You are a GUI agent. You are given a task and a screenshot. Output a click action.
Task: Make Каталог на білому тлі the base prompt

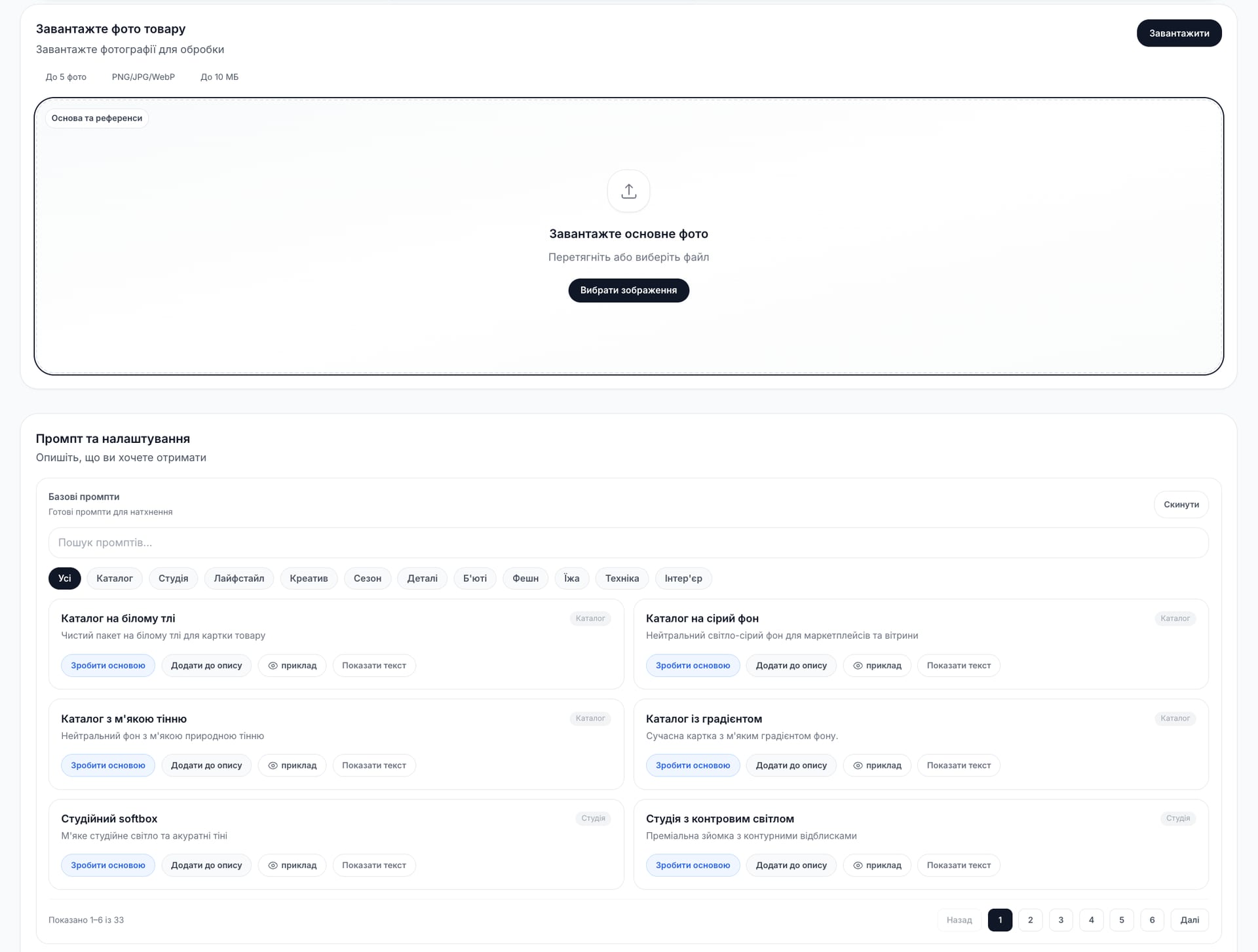coord(108,665)
